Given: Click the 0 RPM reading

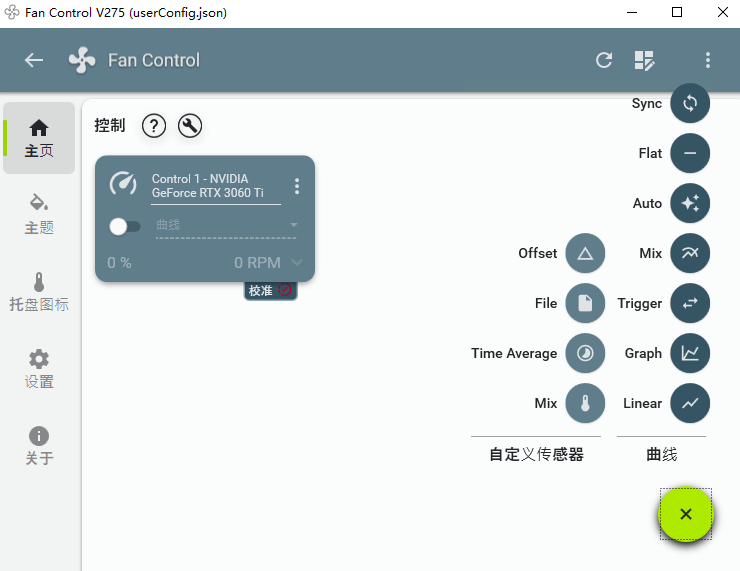Looking at the screenshot, I should (257, 262).
